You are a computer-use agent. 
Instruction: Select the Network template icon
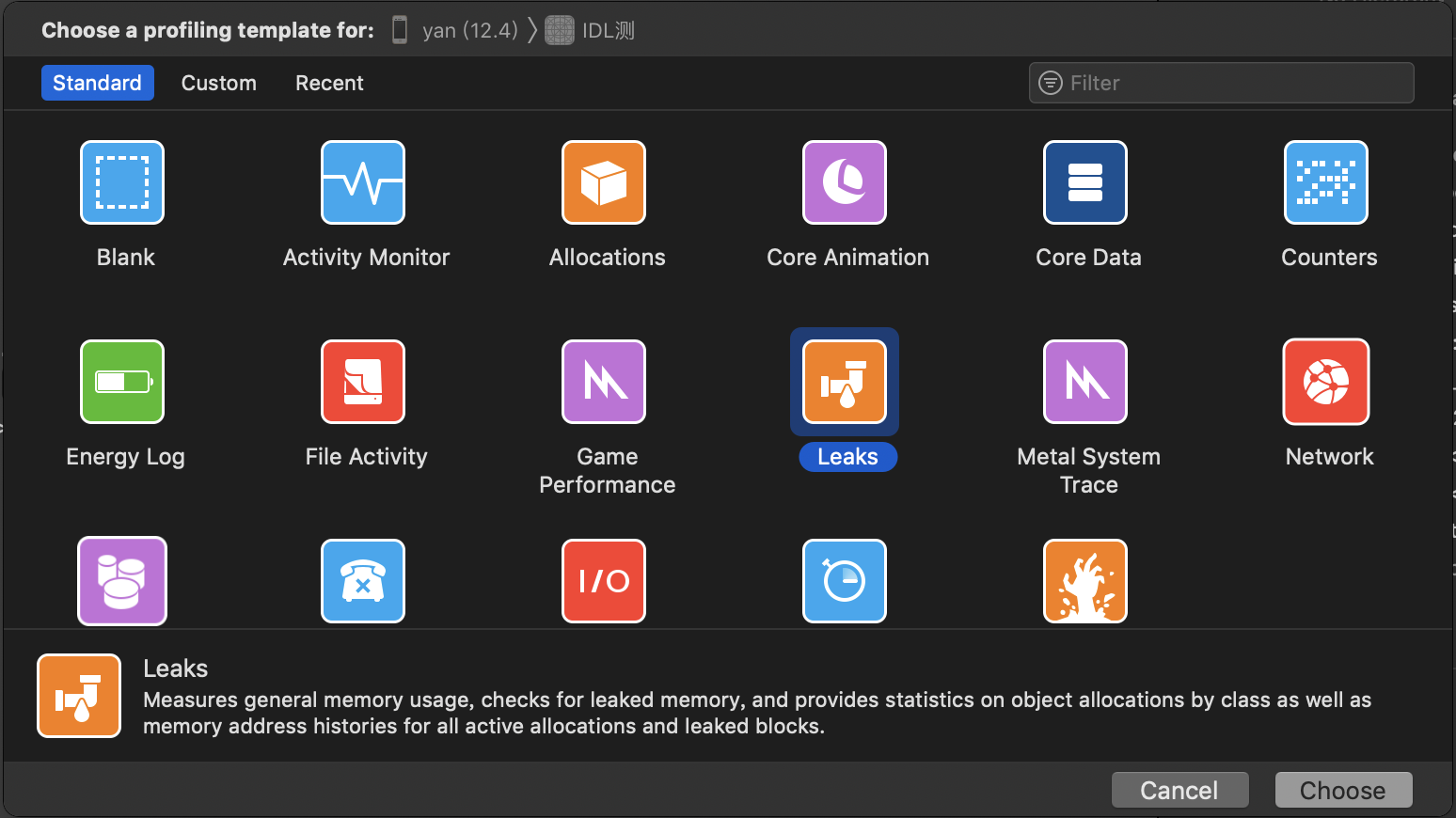point(1326,382)
